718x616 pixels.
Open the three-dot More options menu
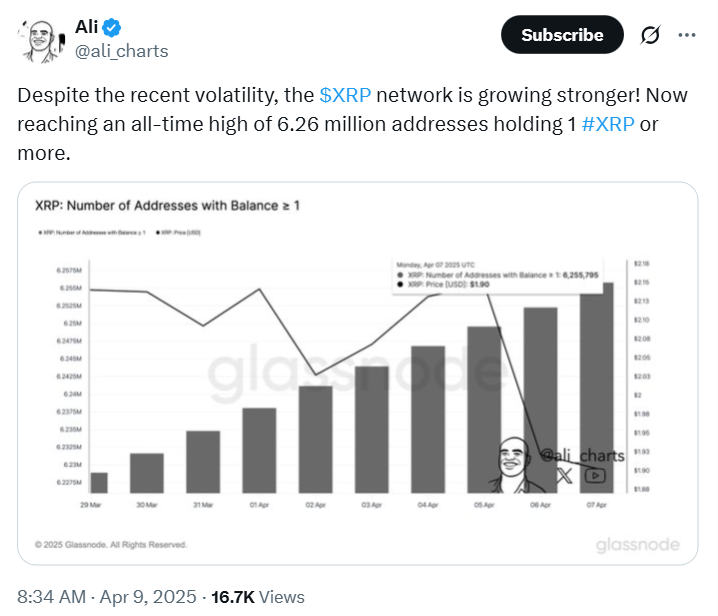pos(687,35)
